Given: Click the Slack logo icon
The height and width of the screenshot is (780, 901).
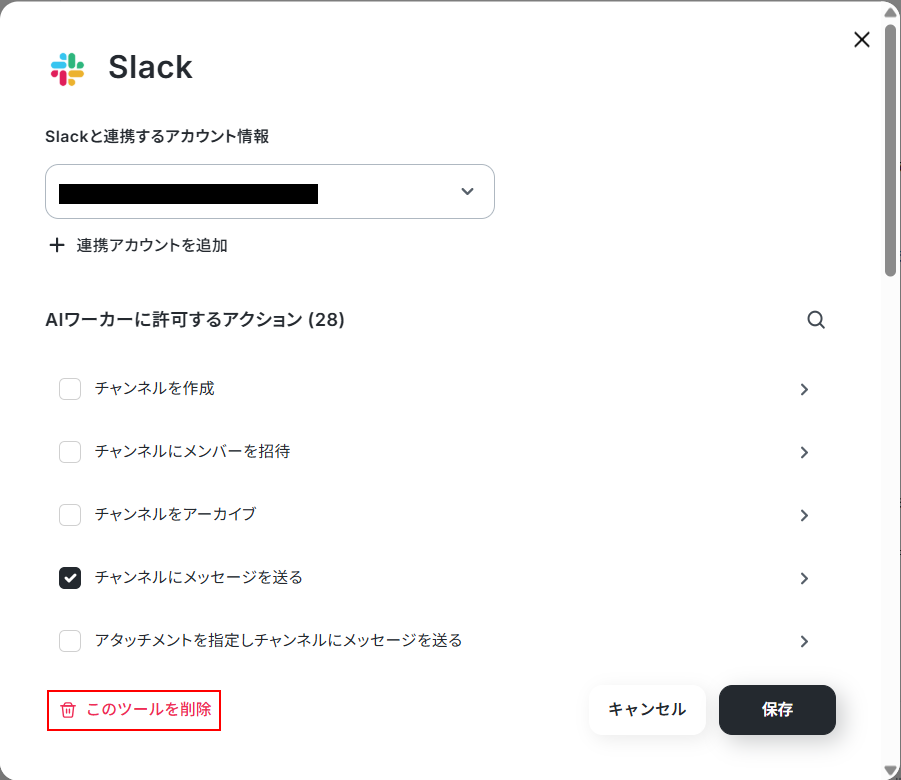Looking at the screenshot, I should 67,69.
